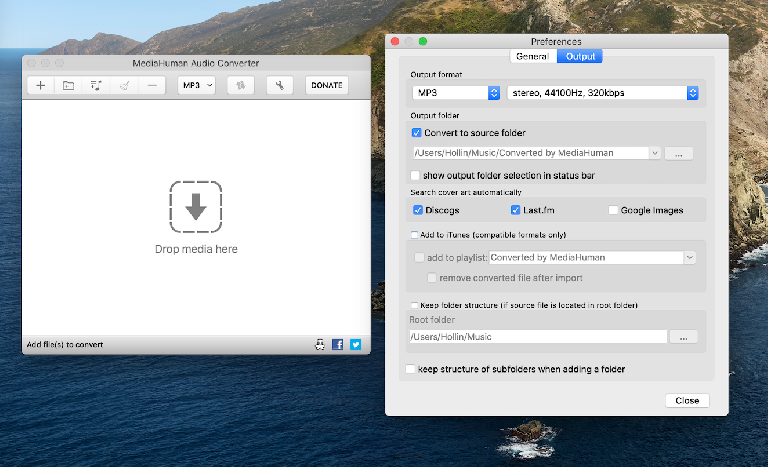Start conversion with the convert arrows icon
The width and height of the screenshot is (768, 467).
[240, 85]
